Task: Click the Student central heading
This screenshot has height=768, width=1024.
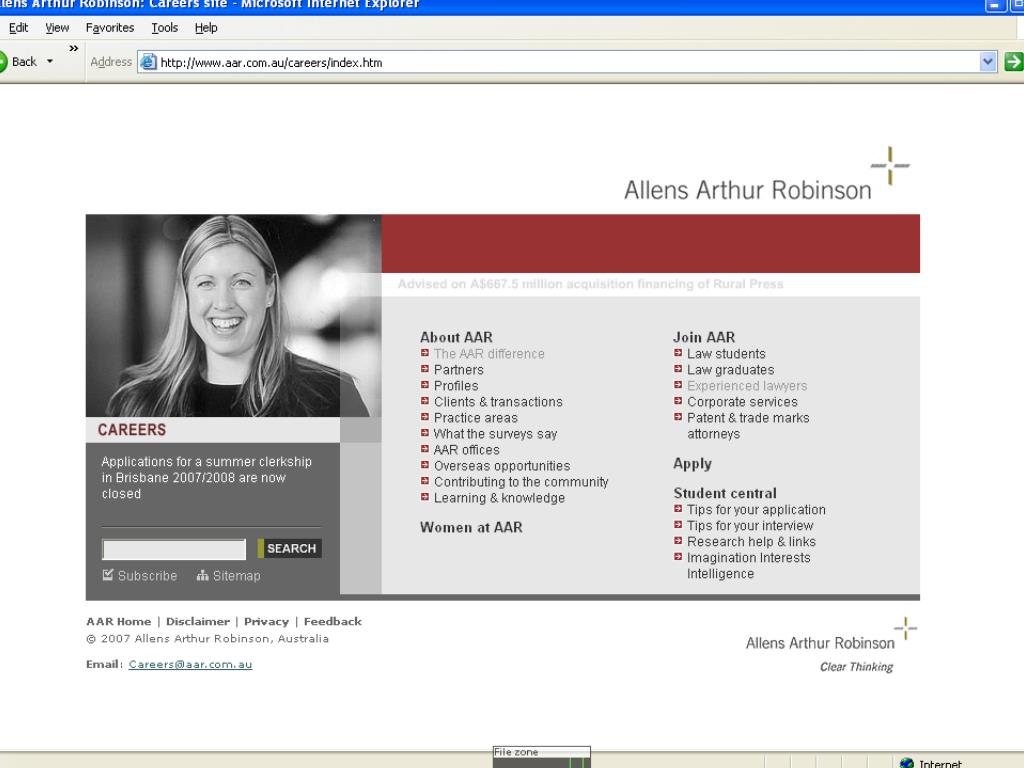Action: click(725, 493)
